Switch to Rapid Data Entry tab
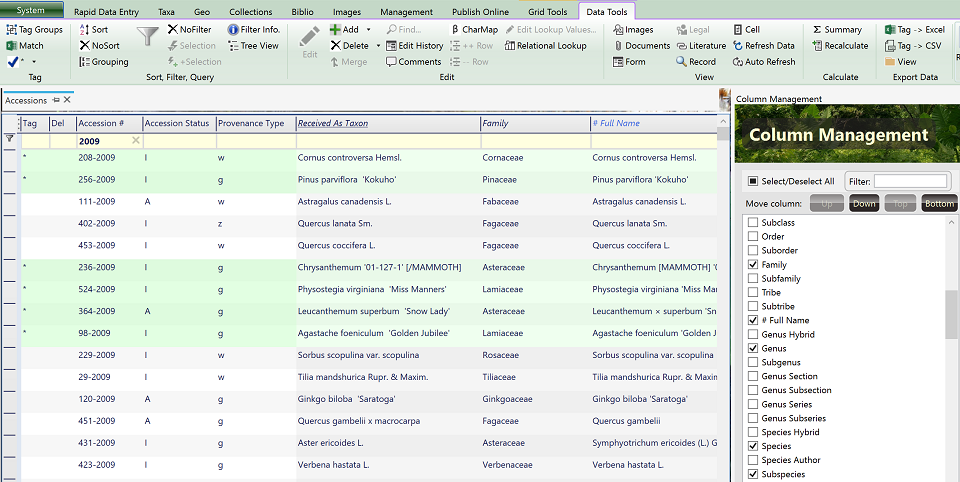This screenshot has width=960, height=482. [107, 12]
